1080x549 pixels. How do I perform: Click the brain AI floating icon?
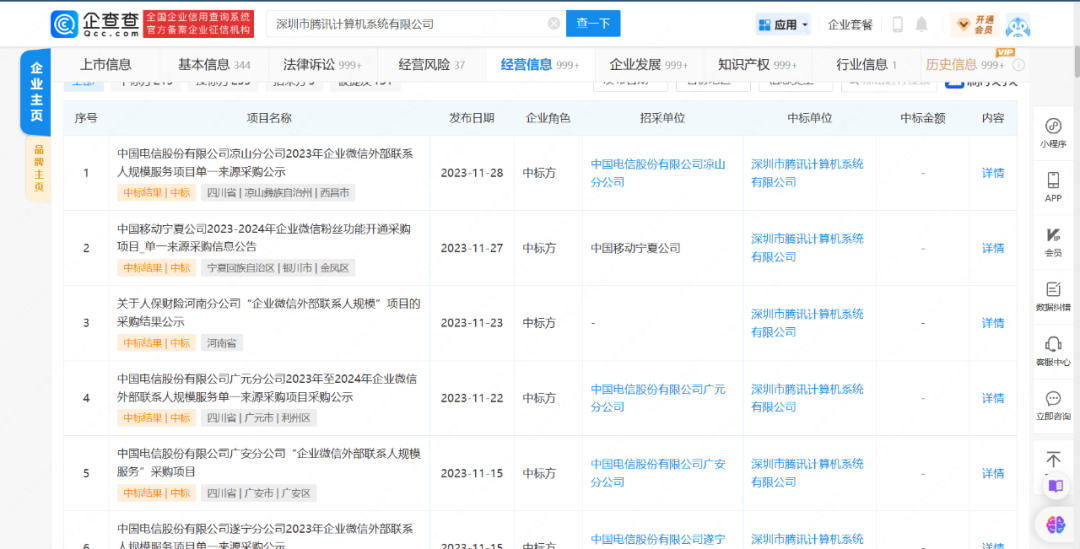pos(1055,525)
